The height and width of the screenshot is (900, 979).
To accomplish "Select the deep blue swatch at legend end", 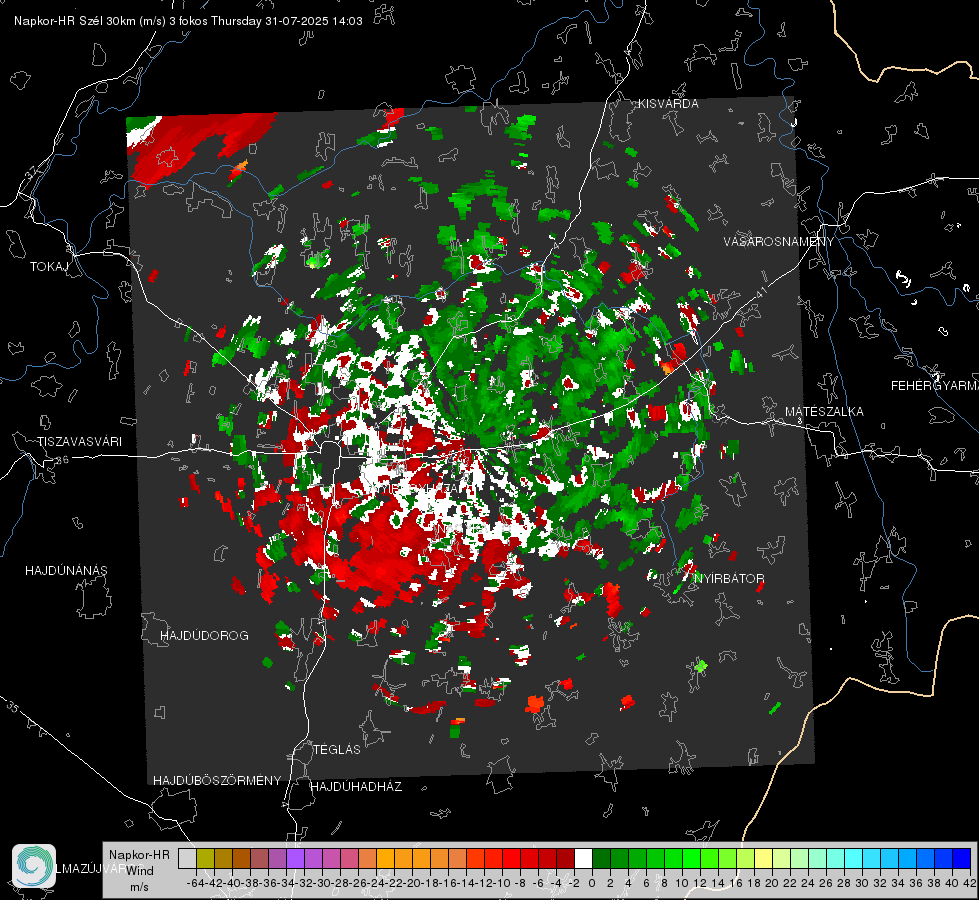I will (962, 858).
